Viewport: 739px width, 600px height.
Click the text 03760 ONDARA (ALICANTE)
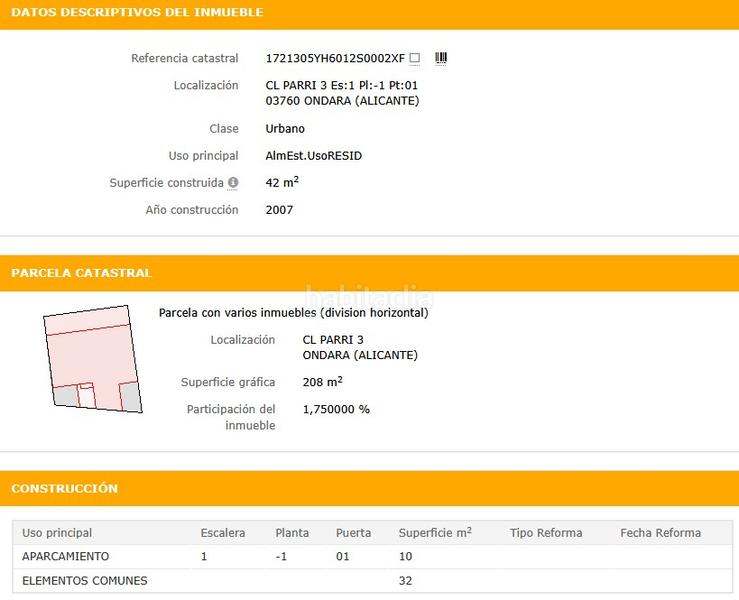(342, 101)
